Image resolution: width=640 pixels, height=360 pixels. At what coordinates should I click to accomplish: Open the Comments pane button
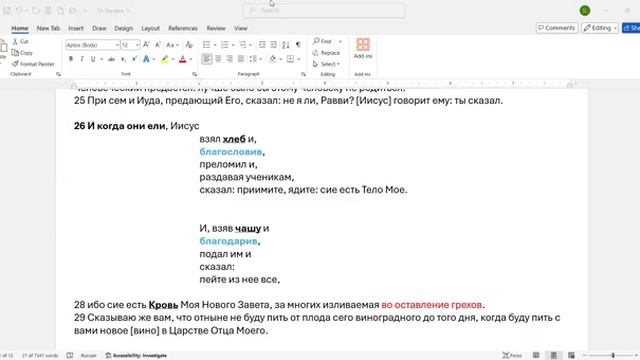[557, 28]
